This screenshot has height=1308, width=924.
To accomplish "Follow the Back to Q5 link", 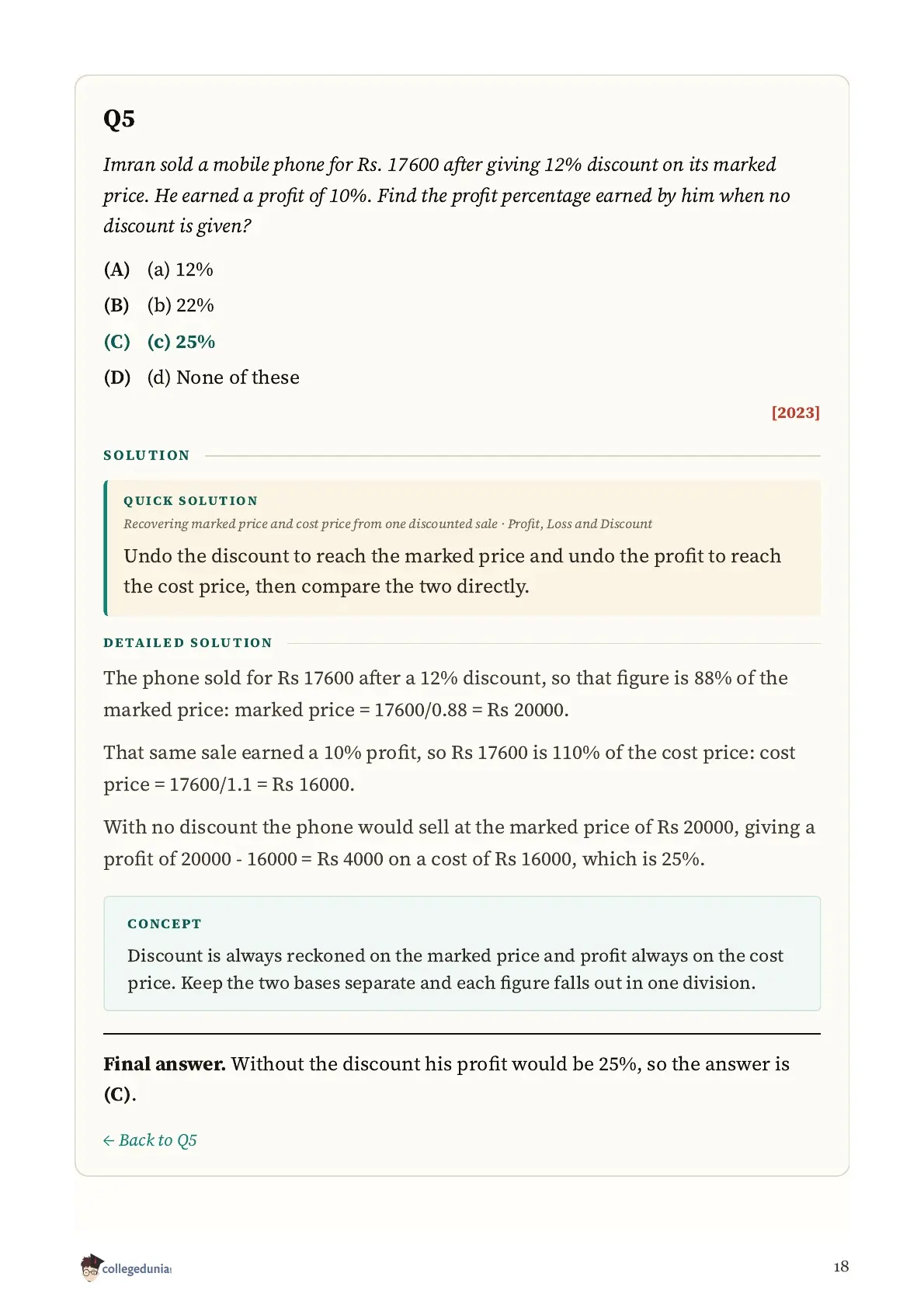I will [150, 1140].
